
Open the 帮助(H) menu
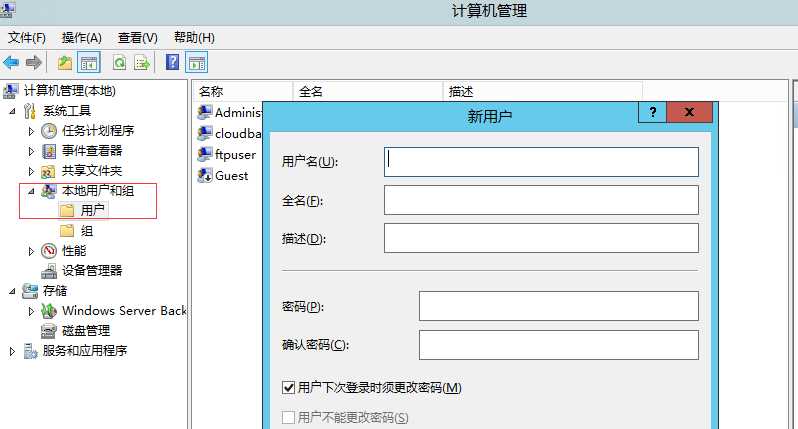tap(194, 38)
